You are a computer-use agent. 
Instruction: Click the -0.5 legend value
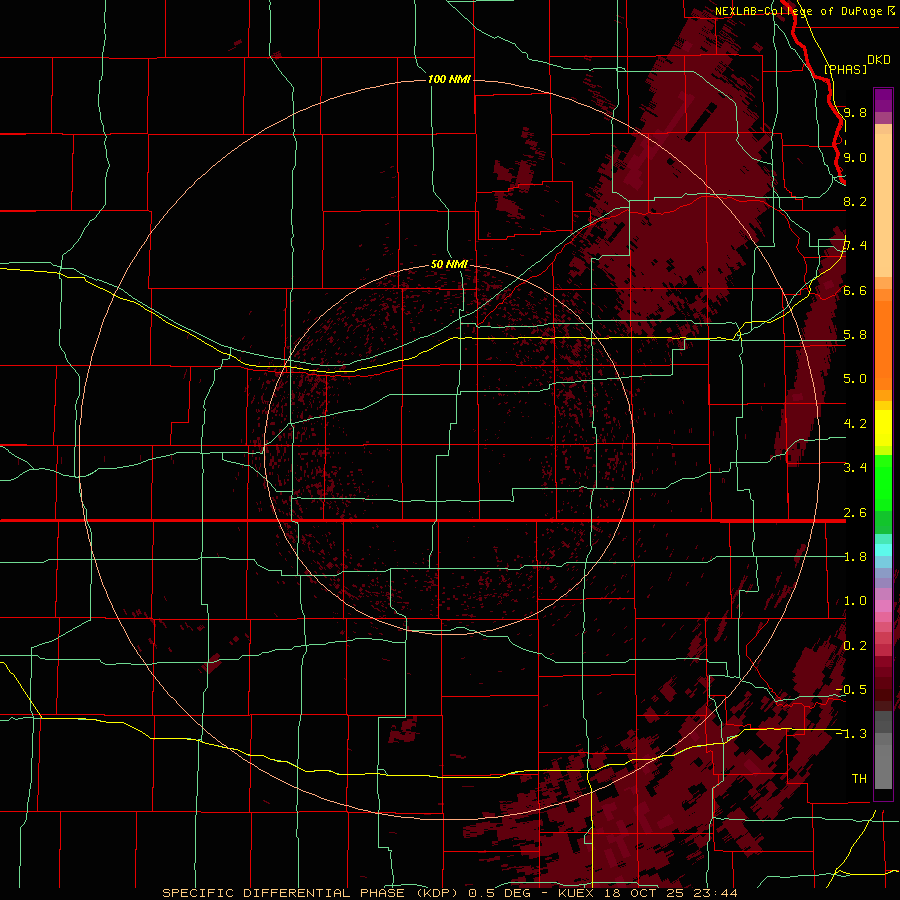pyautogui.click(x=851, y=690)
